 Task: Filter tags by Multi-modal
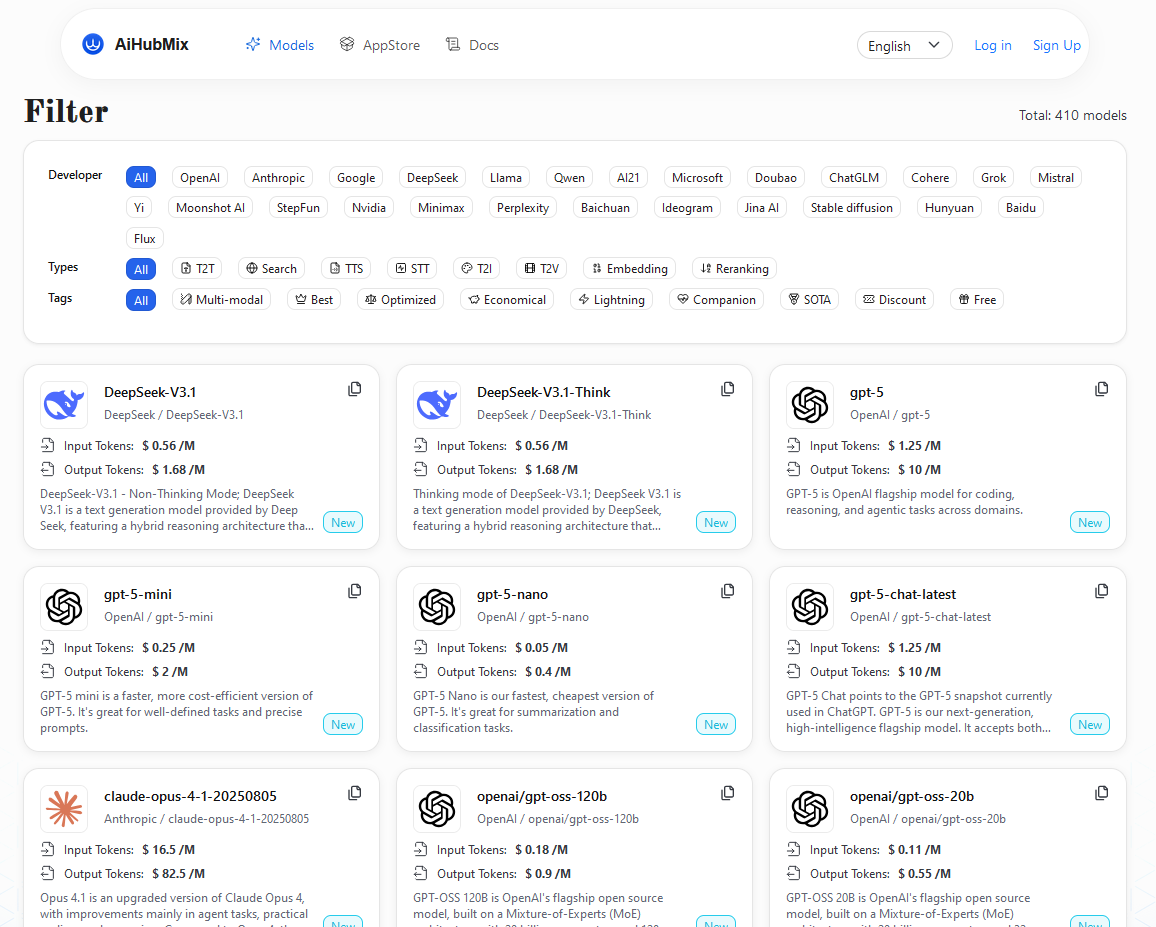coord(222,299)
